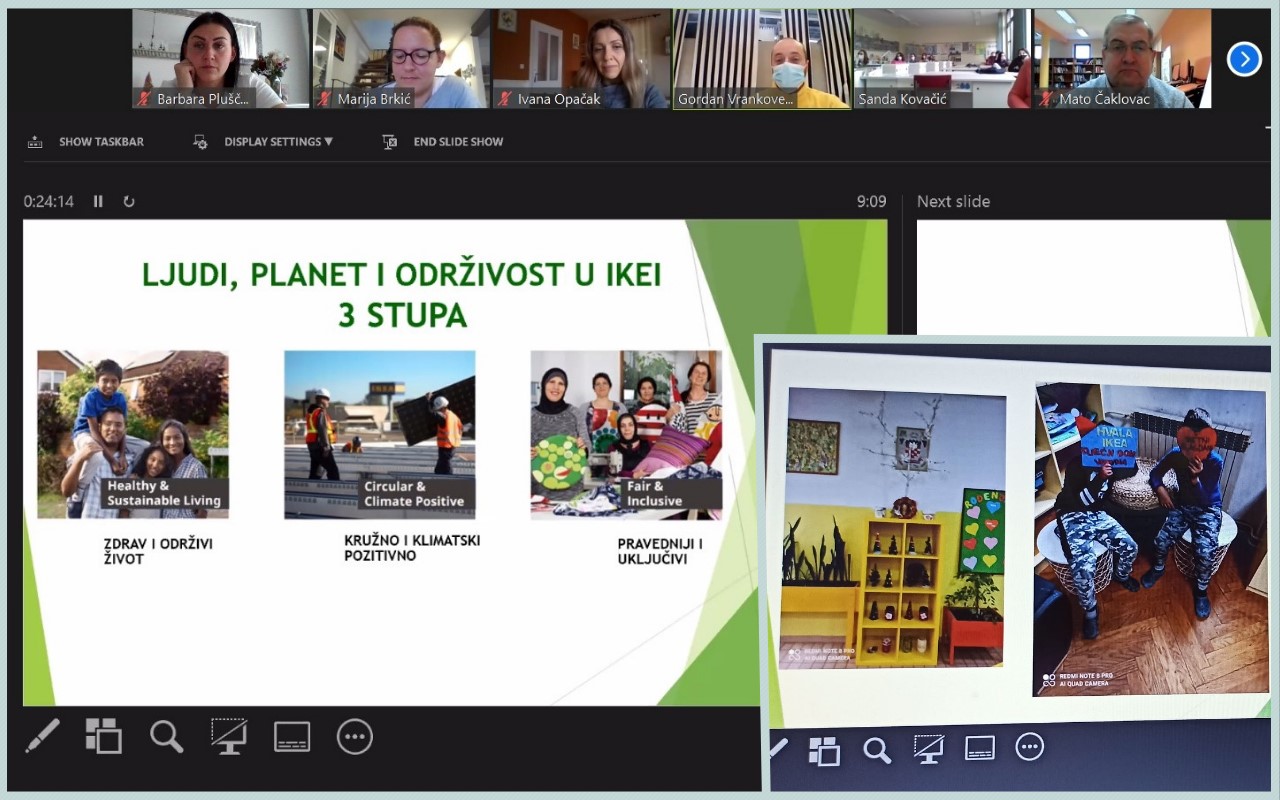
Task: Select Barbara Plušč's video tile
Action: (x=222, y=59)
